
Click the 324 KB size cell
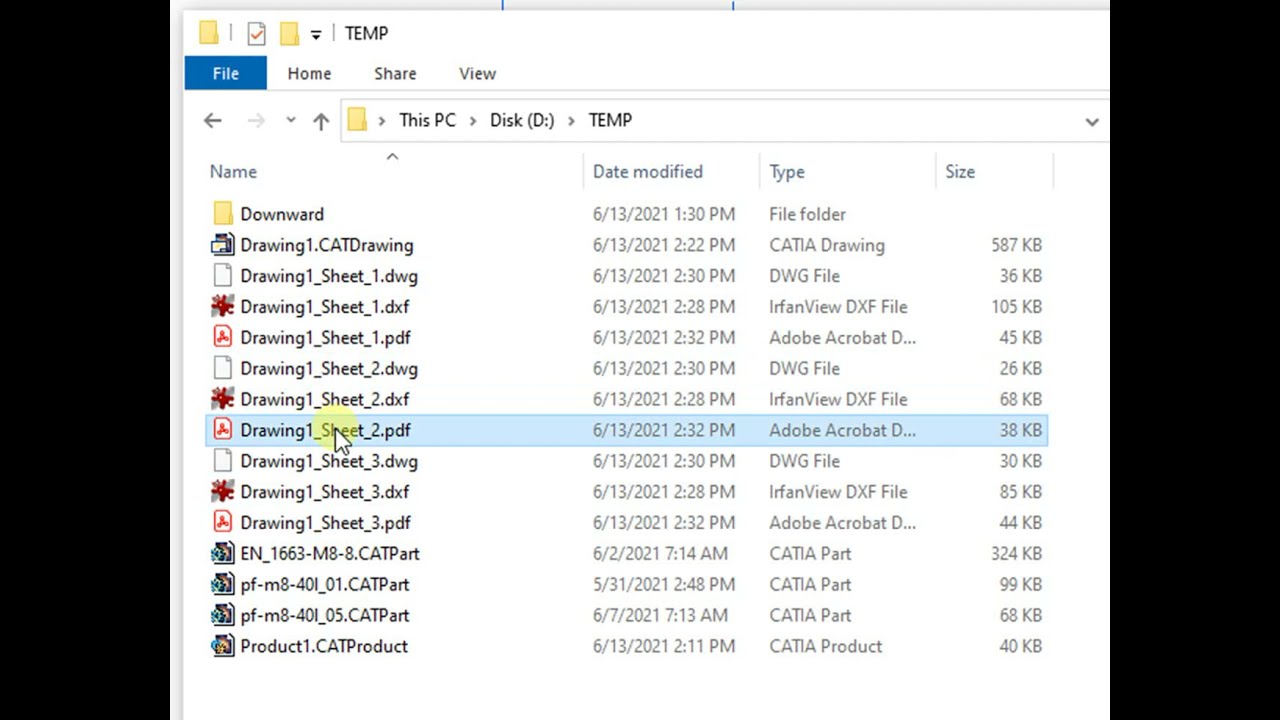click(x=1017, y=554)
